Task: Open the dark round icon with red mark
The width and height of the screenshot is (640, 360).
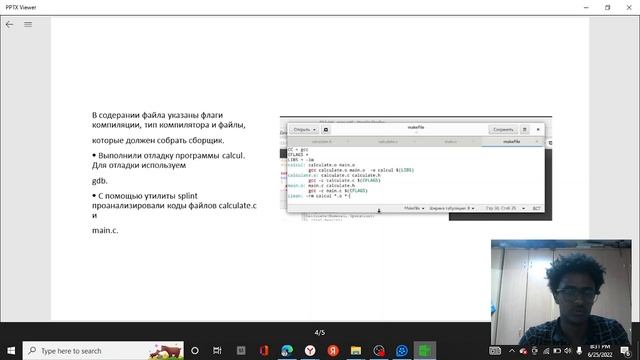Action: pos(379,351)
